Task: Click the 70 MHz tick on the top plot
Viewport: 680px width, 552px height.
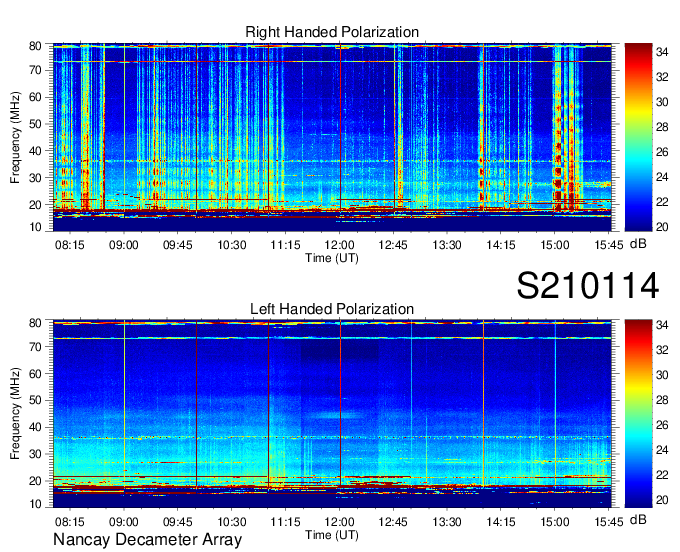Action: point(35,70)
